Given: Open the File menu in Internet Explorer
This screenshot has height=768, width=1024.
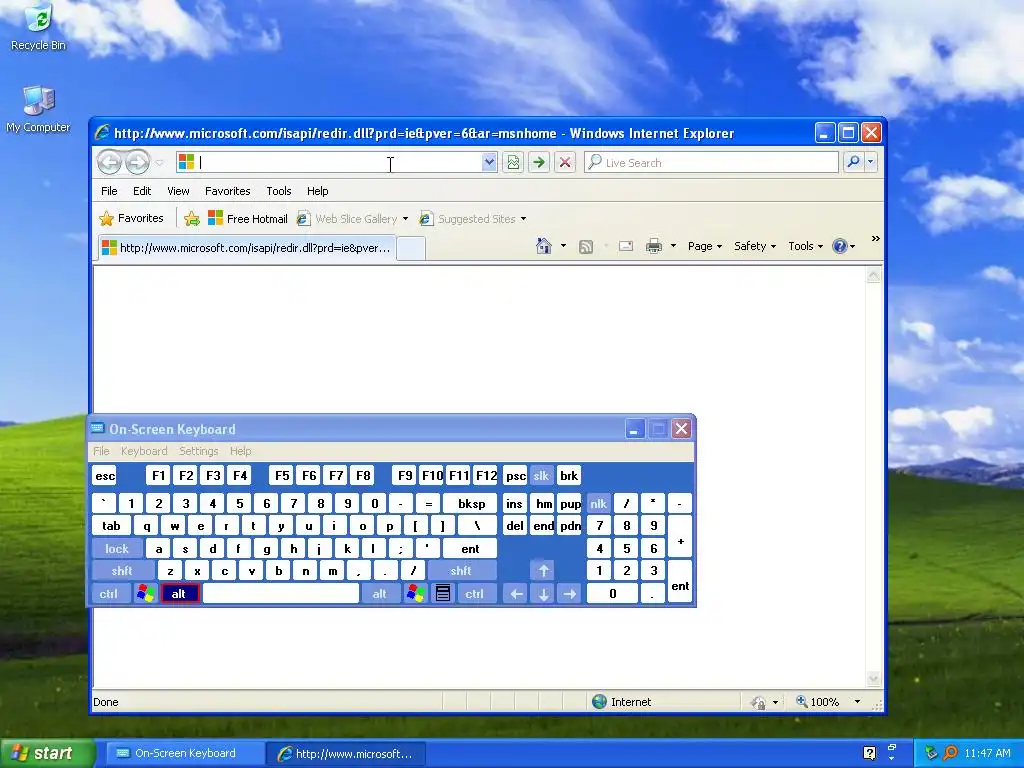Looking at the screenshot, I should [x=109, y=191].
